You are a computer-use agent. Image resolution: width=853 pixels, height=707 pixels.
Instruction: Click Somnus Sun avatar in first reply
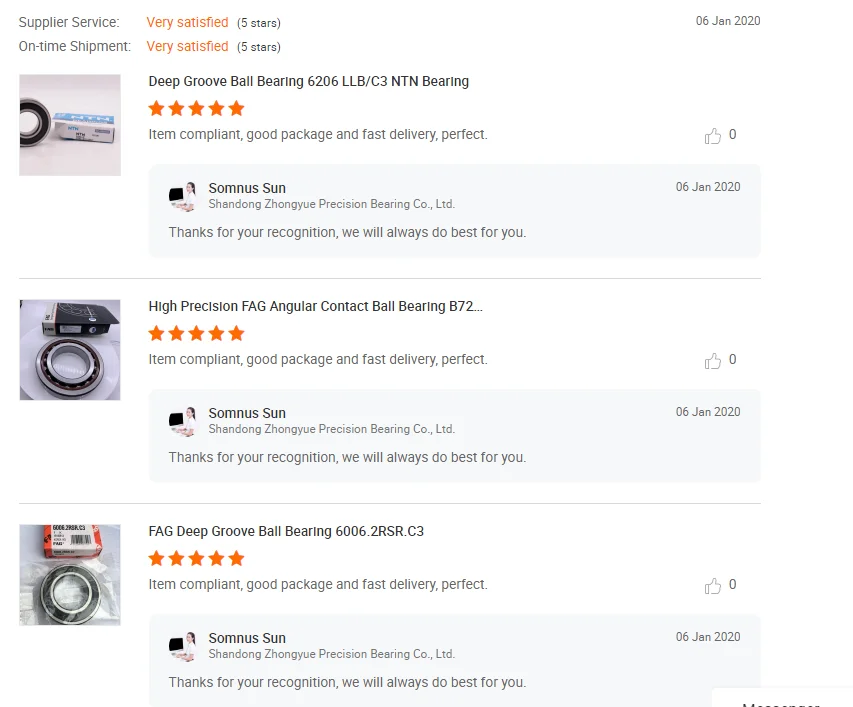pos(182,197)
